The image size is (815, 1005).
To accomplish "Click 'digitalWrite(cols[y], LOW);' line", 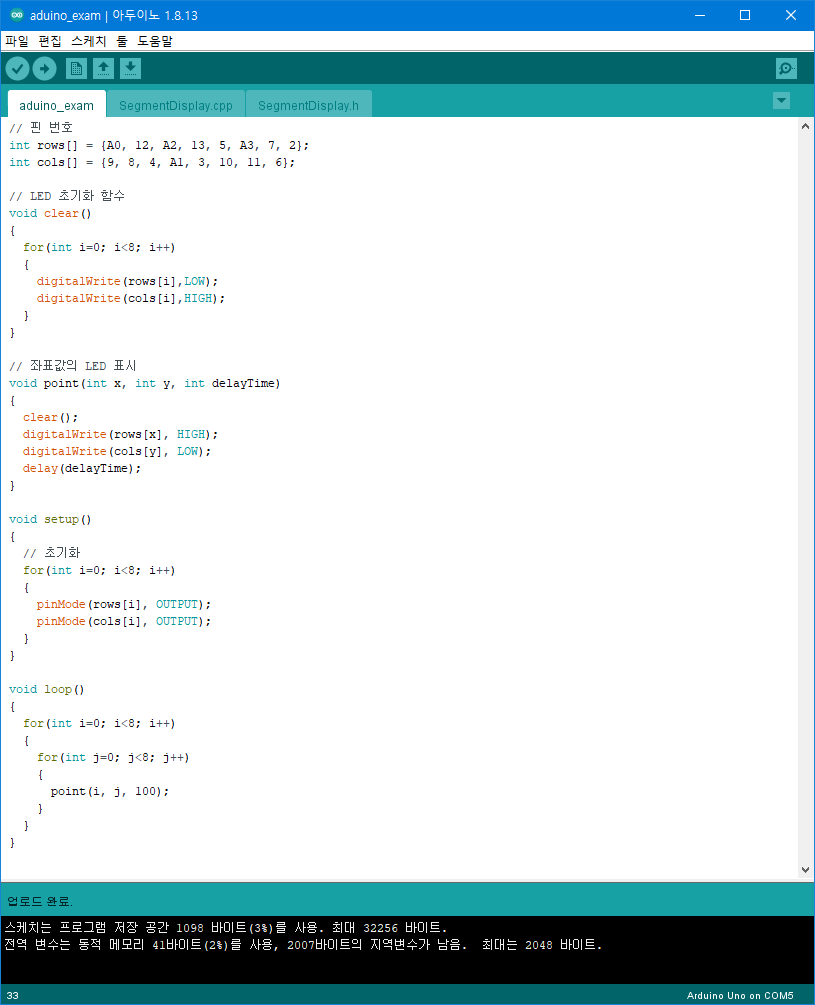I will [117, 451].
